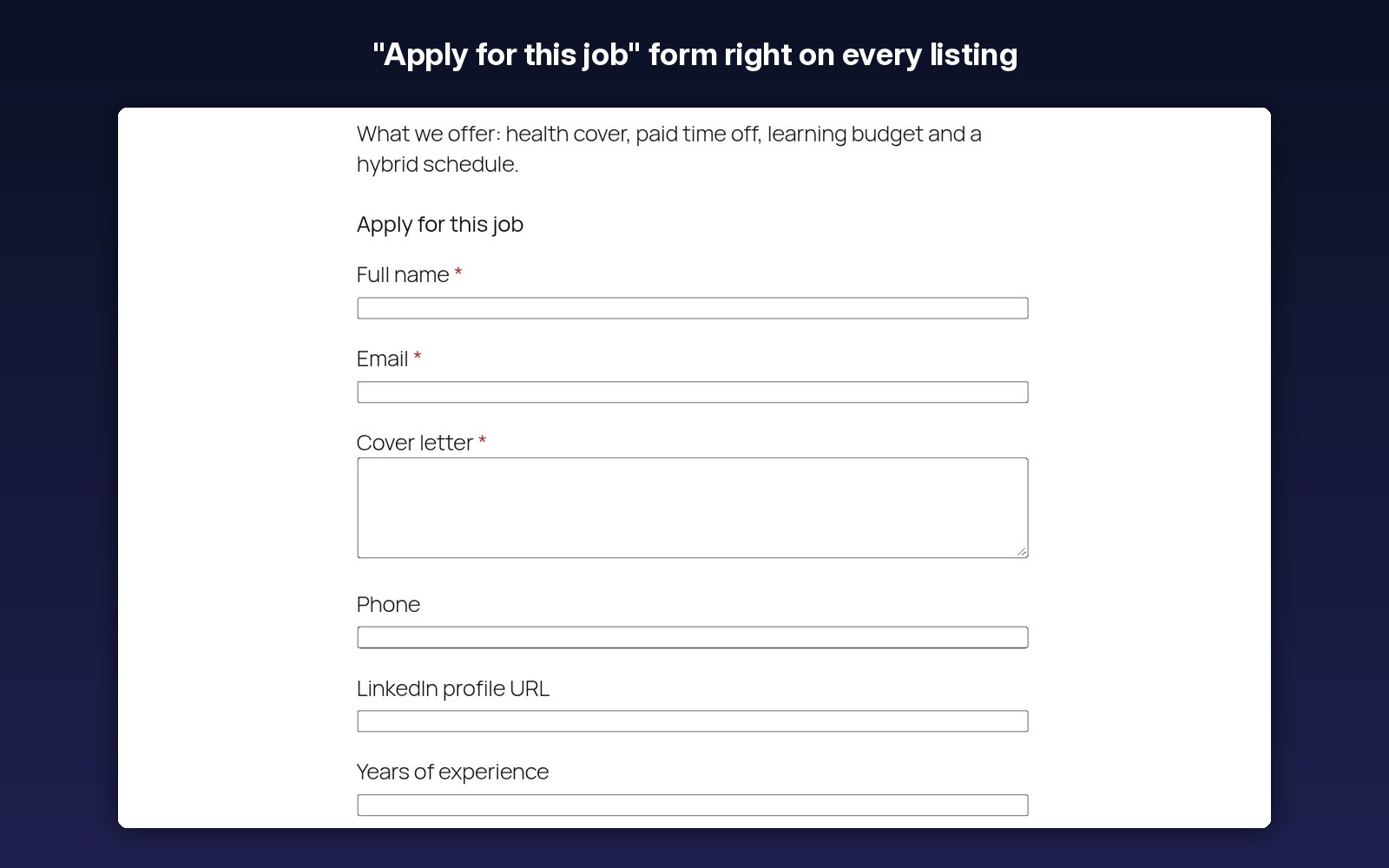Click the "Years of experience" label
Viewport: 1389px width, 868px height.
pyautogui.click(x=452, y=772)
